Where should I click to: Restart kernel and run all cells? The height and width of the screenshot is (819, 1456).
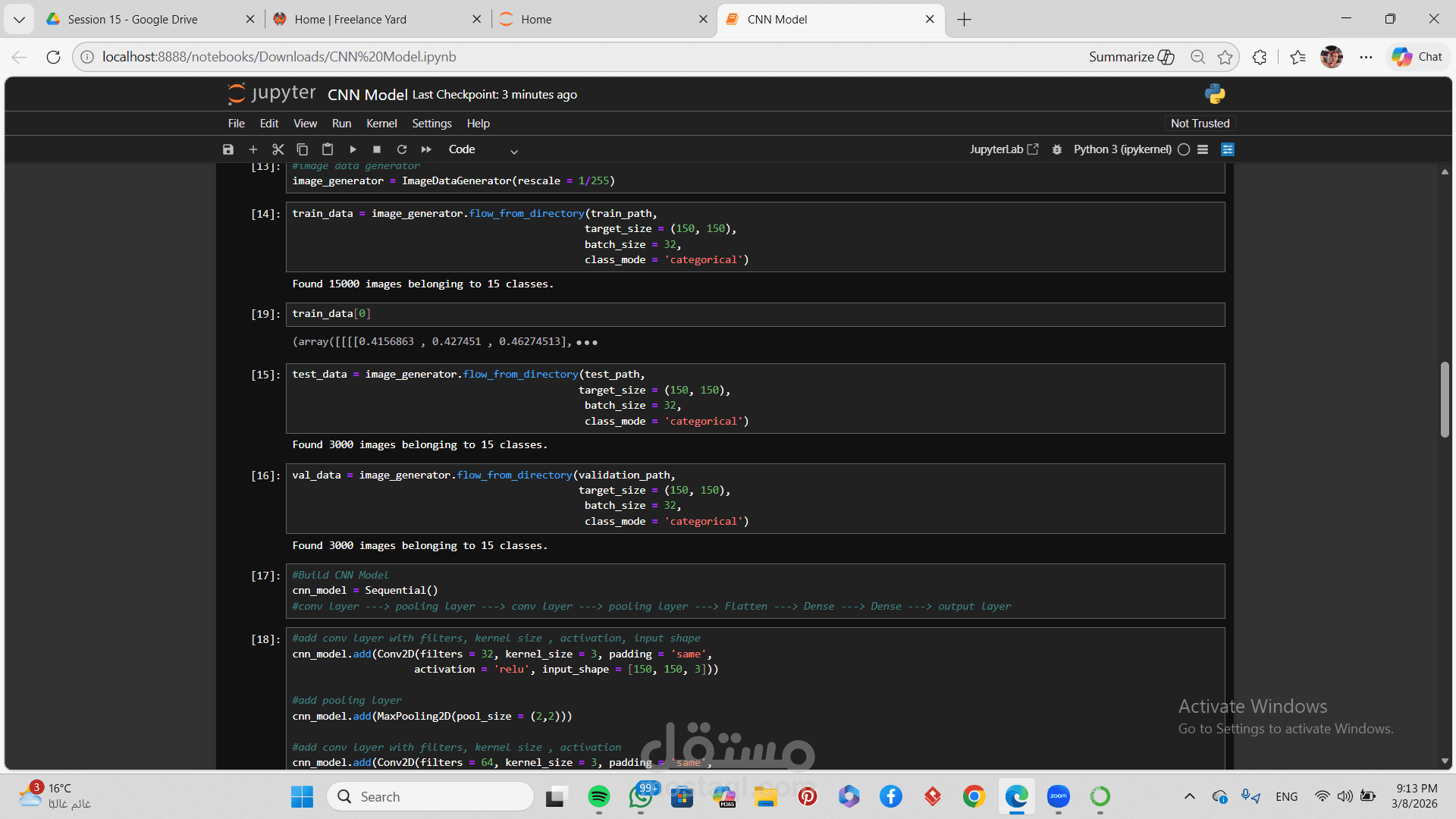(426, 149)
